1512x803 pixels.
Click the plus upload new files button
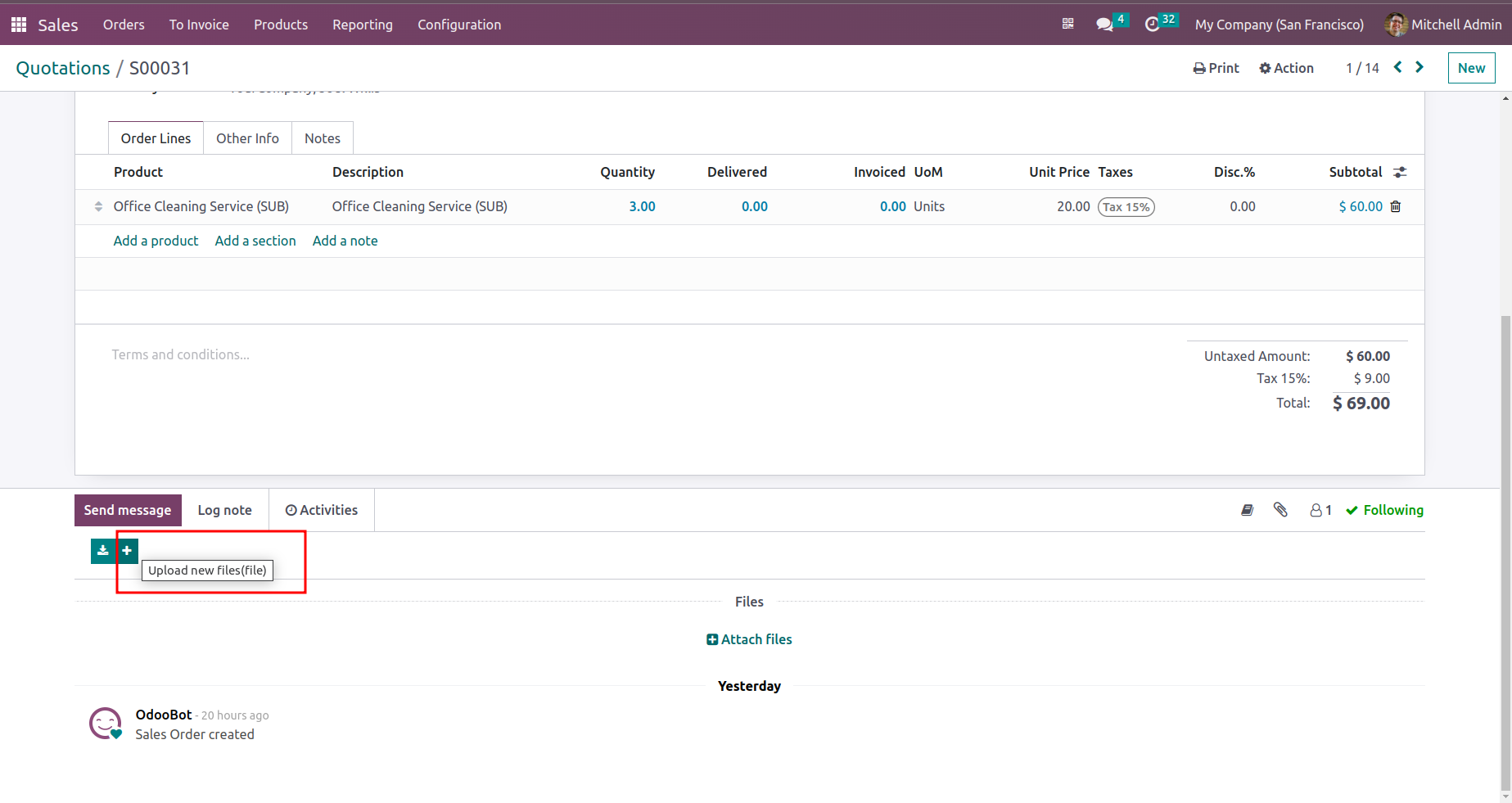click(x=127, y=551)
